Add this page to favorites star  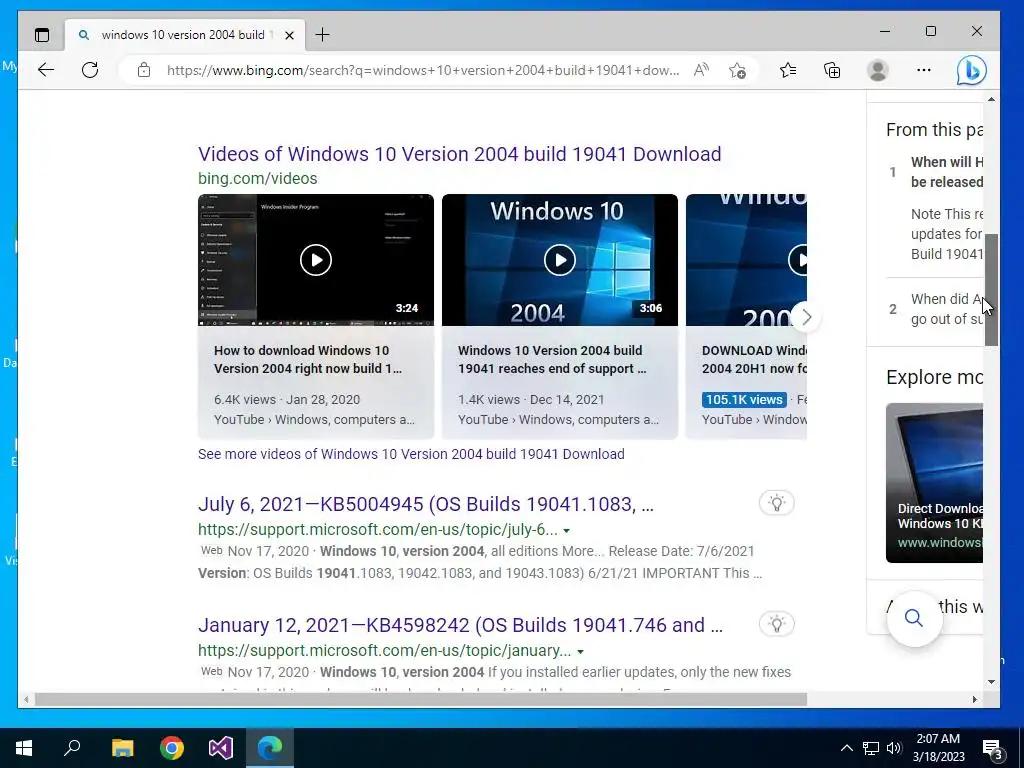[737, 70]
